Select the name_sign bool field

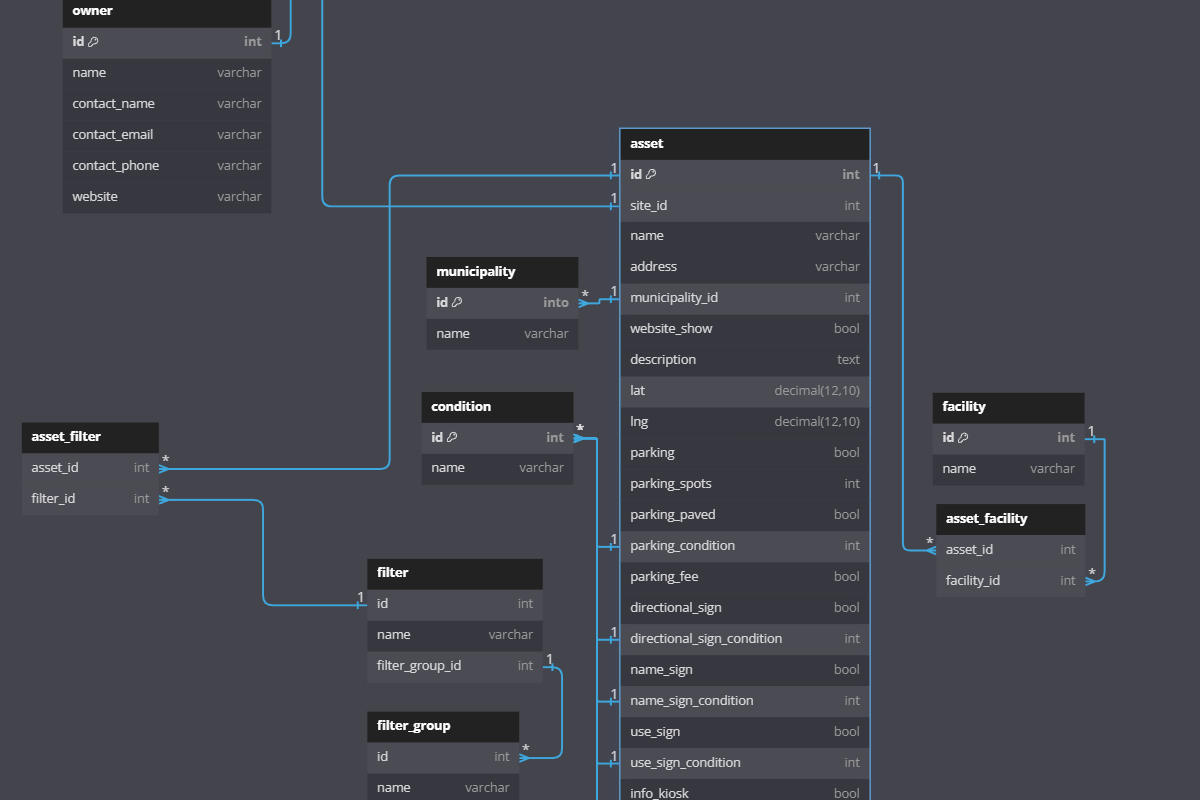[745, 671]
